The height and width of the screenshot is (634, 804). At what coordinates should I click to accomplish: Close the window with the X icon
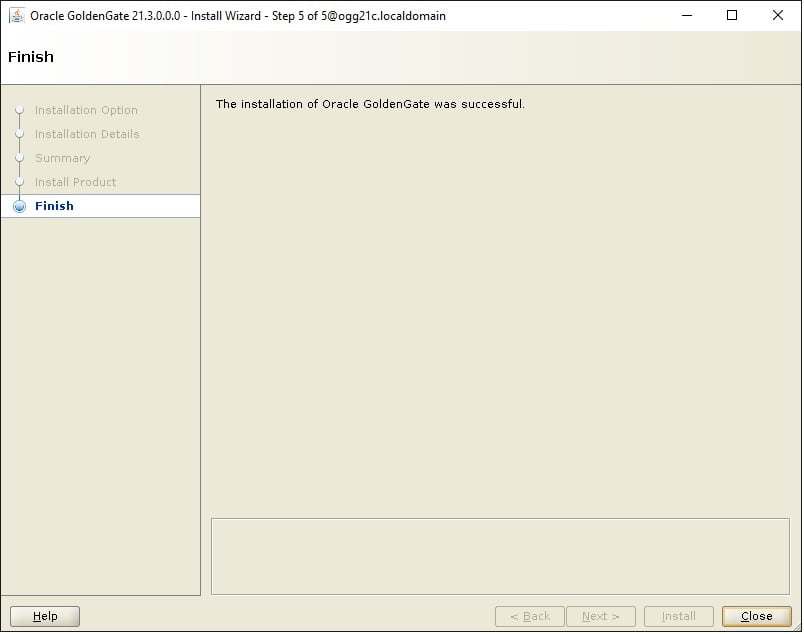click(x=778, y=15)
